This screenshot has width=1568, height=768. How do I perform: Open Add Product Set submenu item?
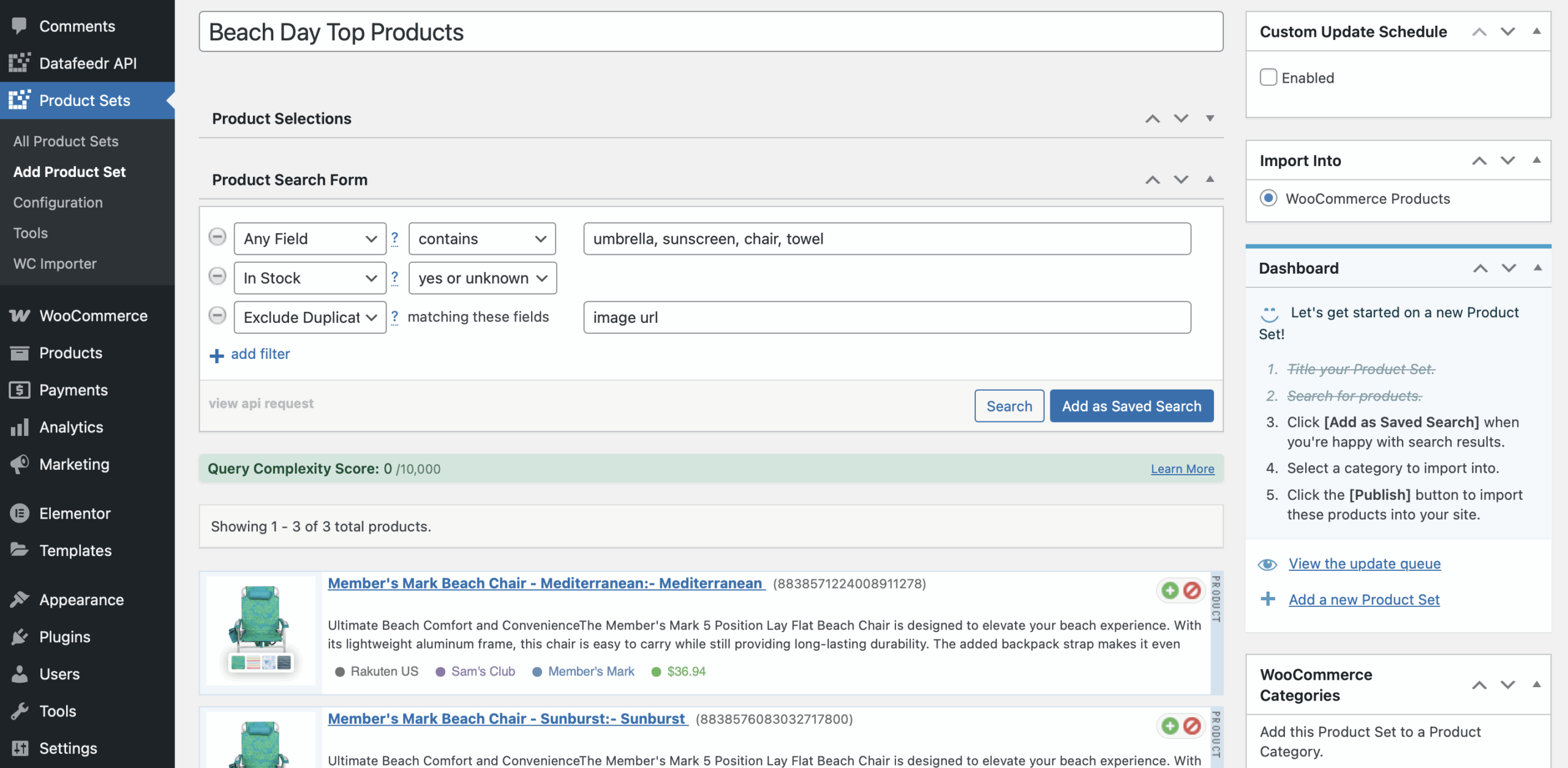69,171
